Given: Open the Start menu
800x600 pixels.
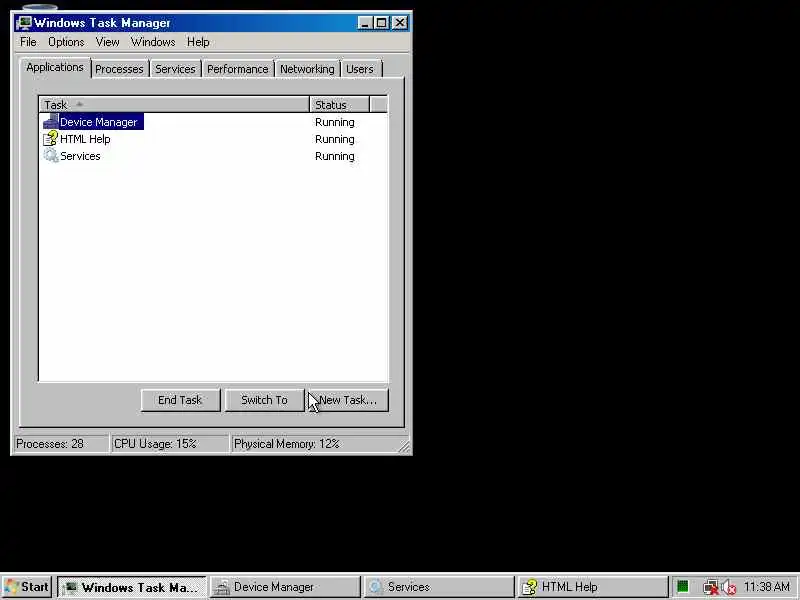Looking at the screenshot, I should [27, 587].
